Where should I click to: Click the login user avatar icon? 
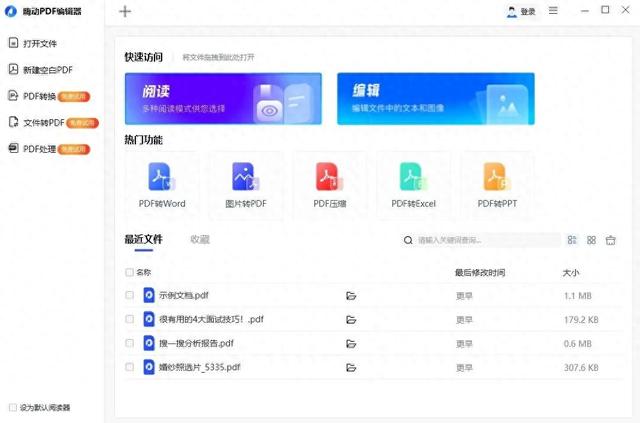tap(511, 11)
